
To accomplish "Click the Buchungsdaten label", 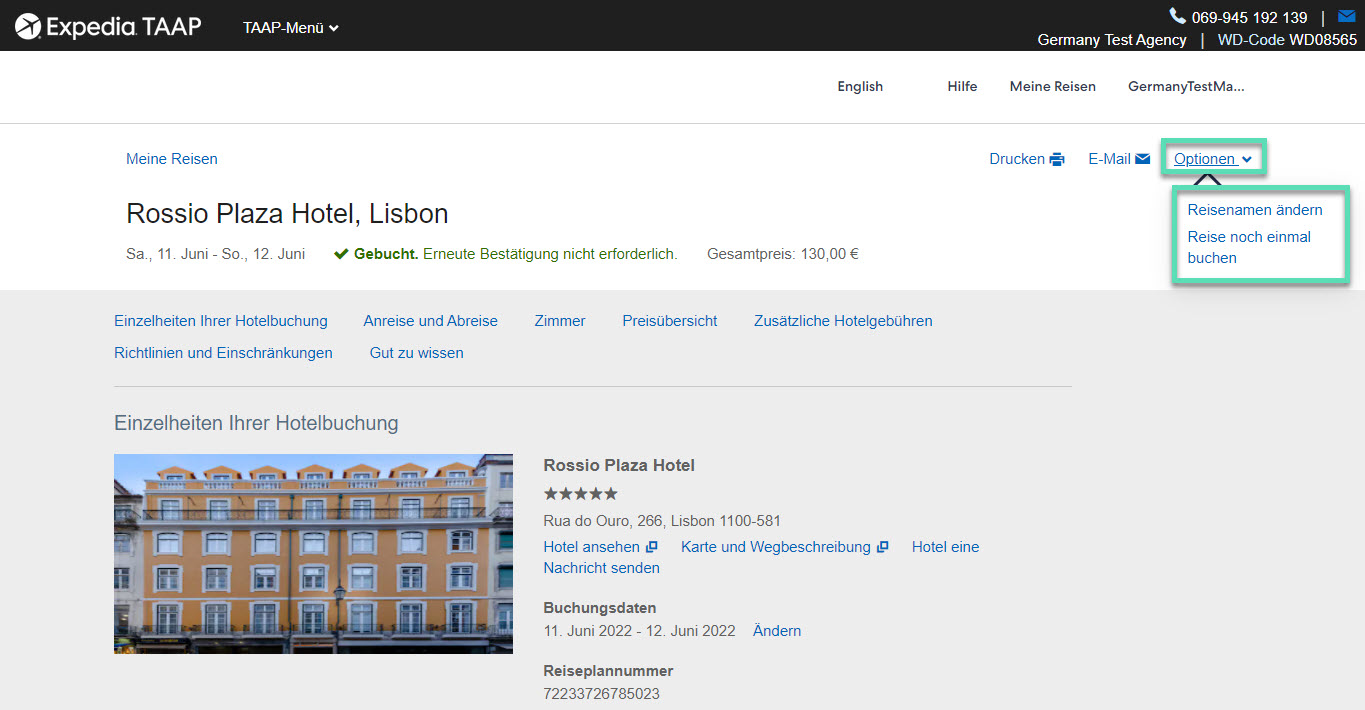I will point(600,608).
